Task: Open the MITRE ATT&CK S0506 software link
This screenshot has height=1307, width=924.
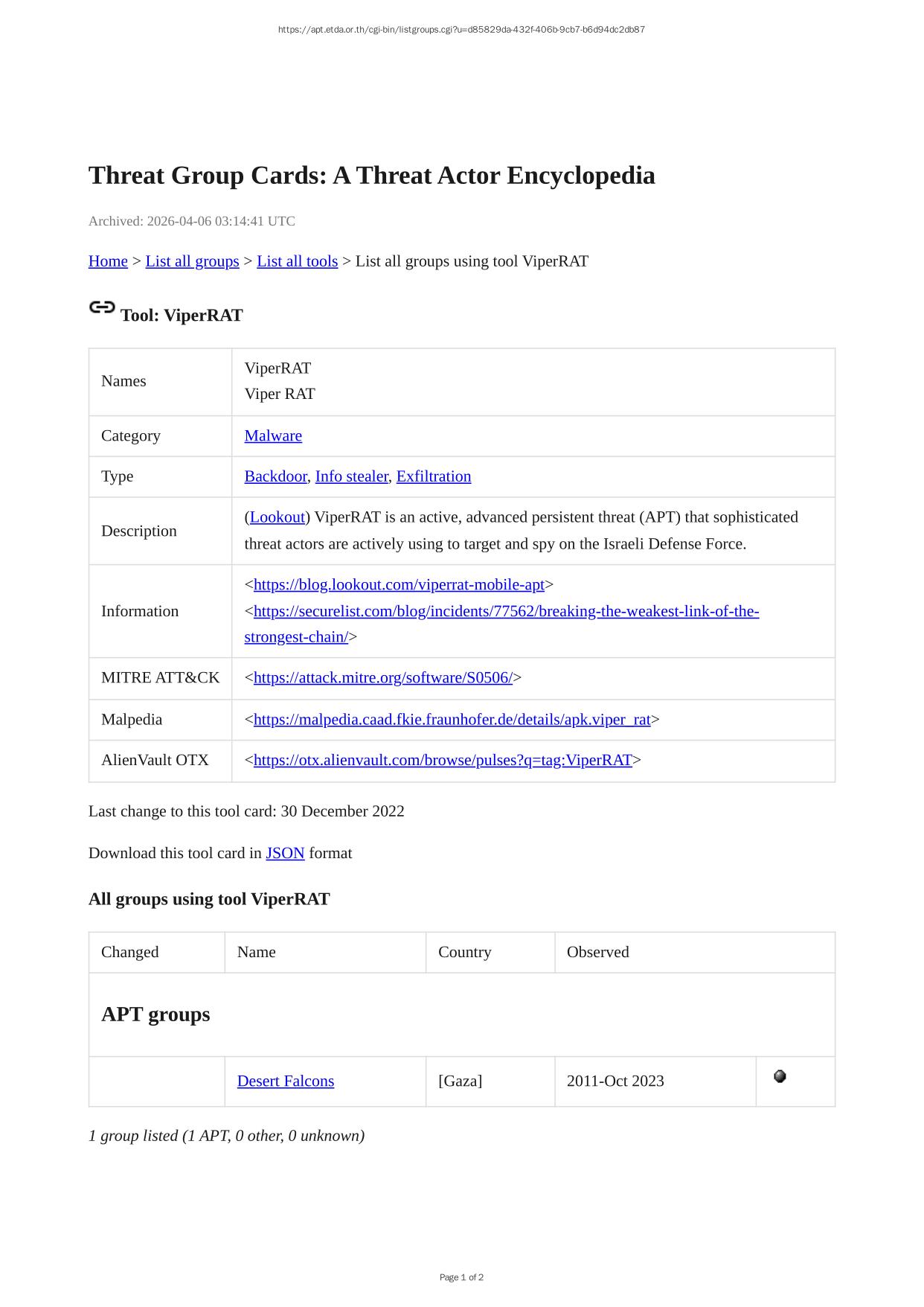Action: [383, 678]
